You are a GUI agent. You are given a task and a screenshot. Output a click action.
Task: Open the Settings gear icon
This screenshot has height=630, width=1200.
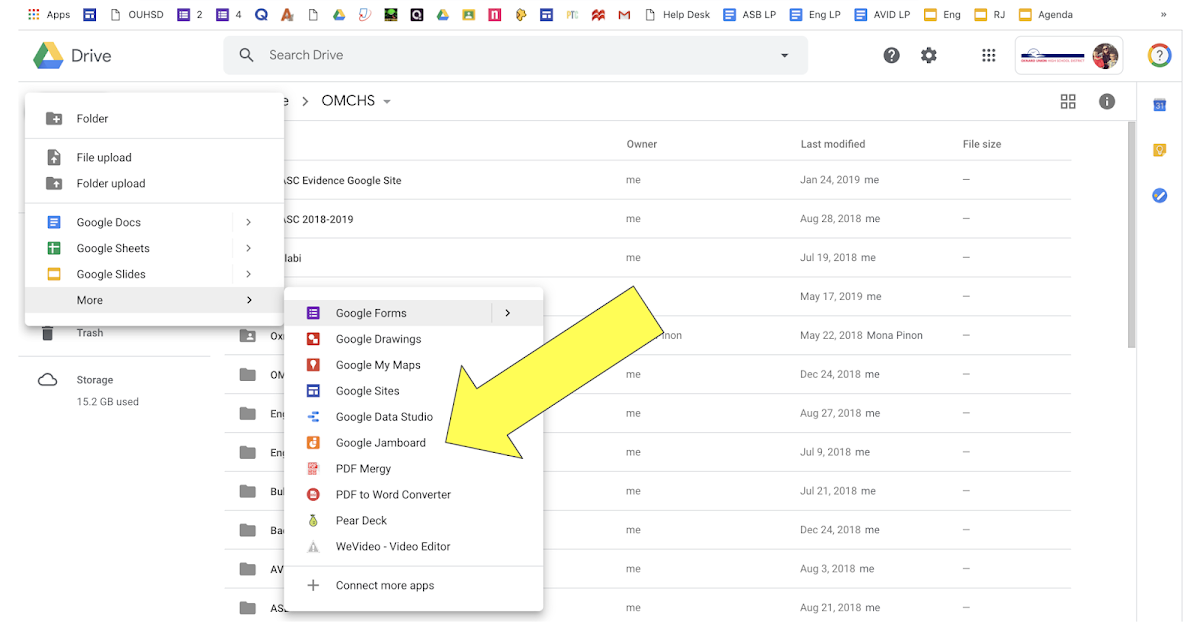tap(929, 55)
